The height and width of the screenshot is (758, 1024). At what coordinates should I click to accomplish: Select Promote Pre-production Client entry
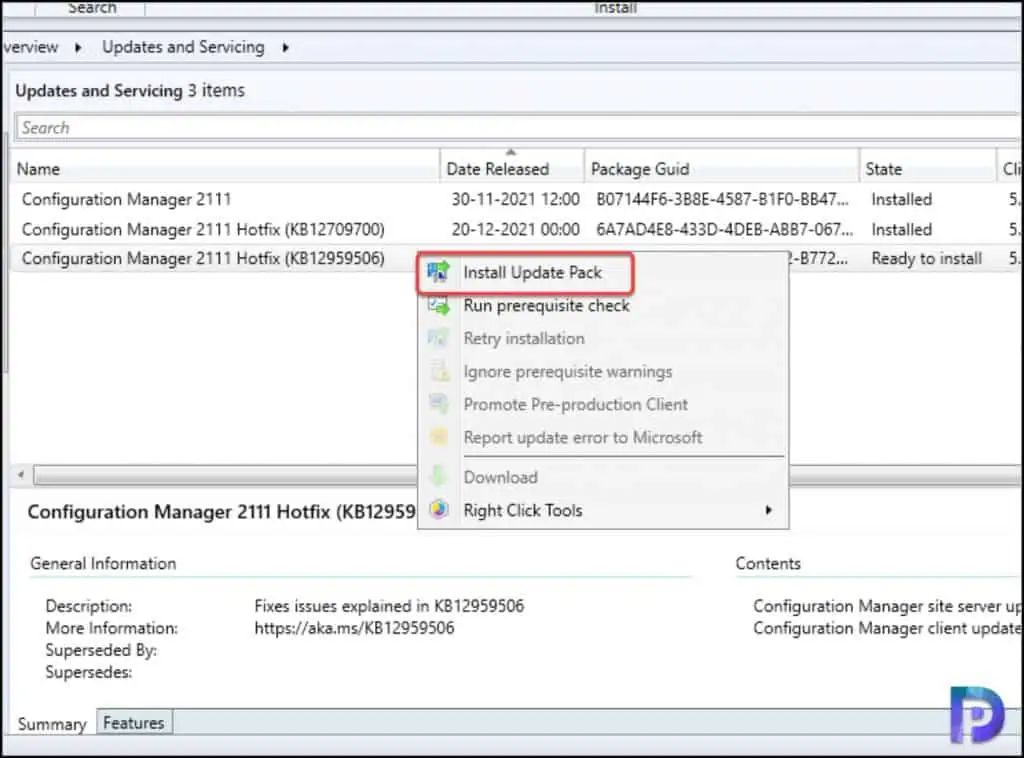click(x=575, y=404)
